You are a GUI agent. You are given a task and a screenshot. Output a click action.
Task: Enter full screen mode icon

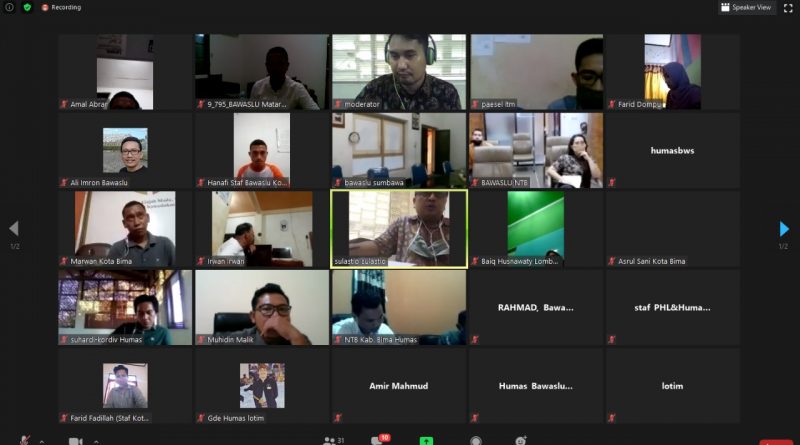pos(788,8)
